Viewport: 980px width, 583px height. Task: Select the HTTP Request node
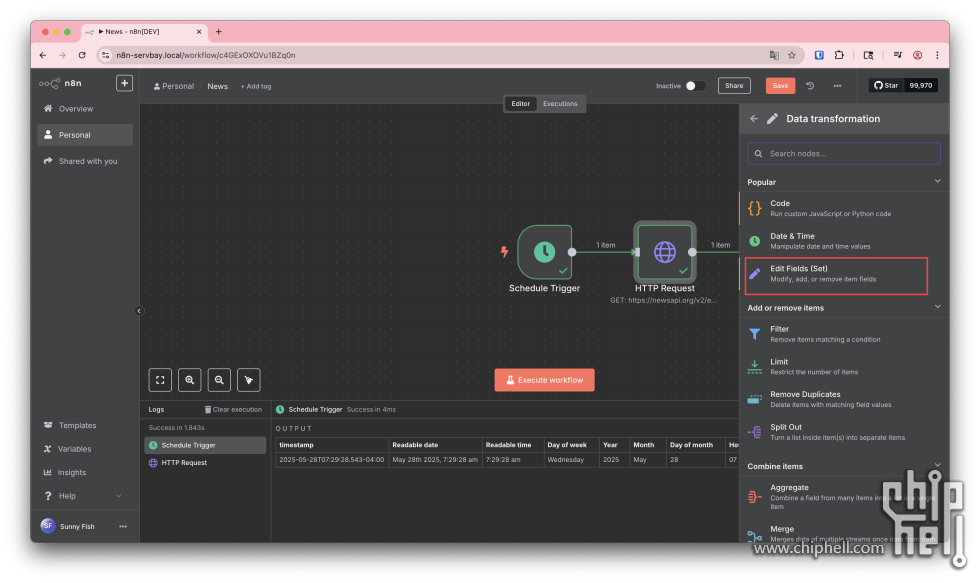[665, 252]
